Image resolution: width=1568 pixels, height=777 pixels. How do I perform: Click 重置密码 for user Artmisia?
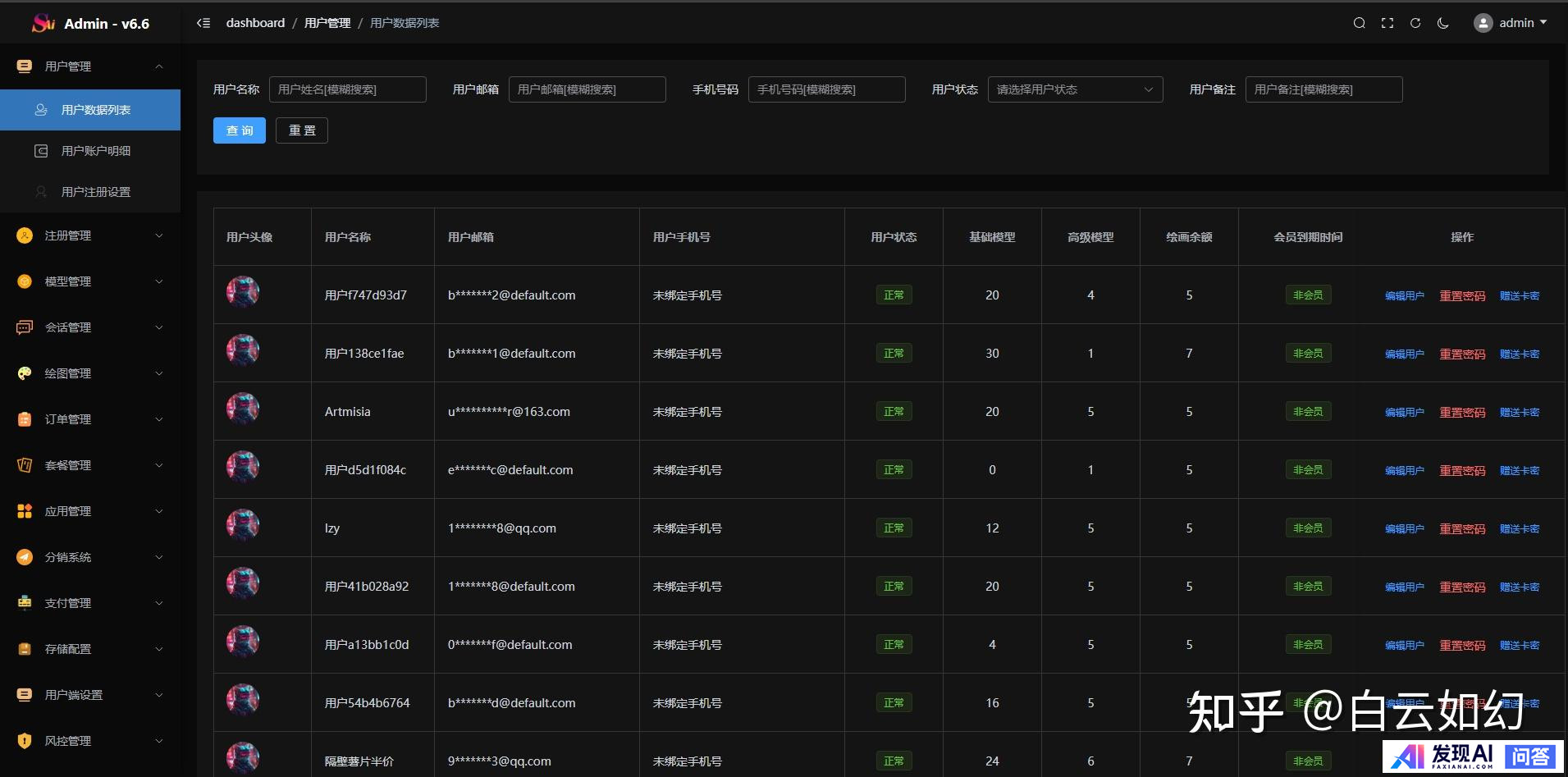point(1462,413)
